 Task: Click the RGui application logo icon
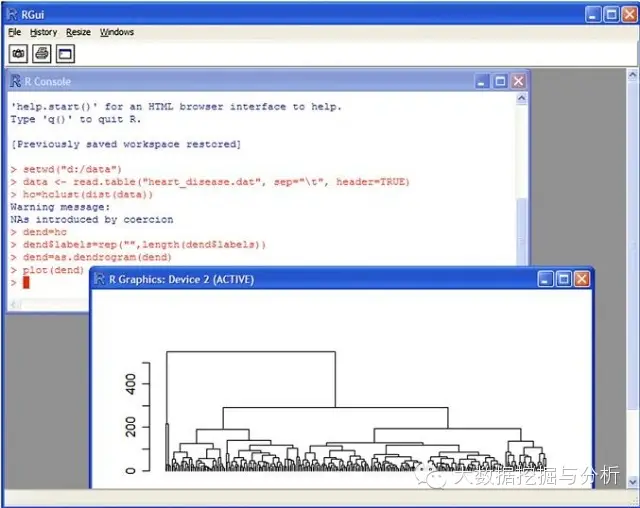[12, 15]
